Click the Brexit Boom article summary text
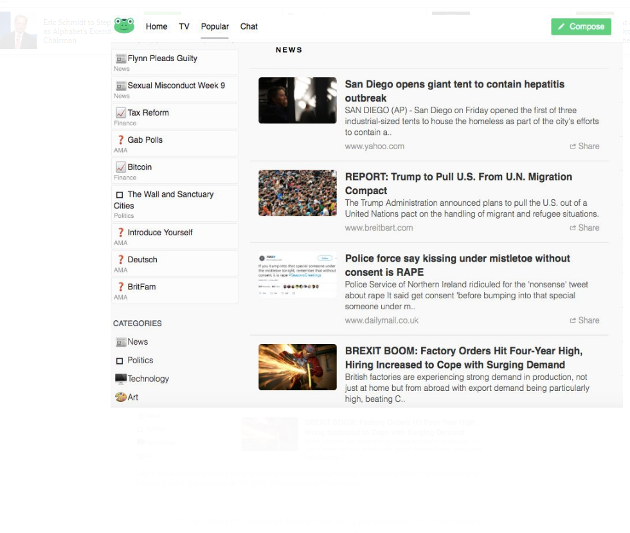 [x=467, y=388]
